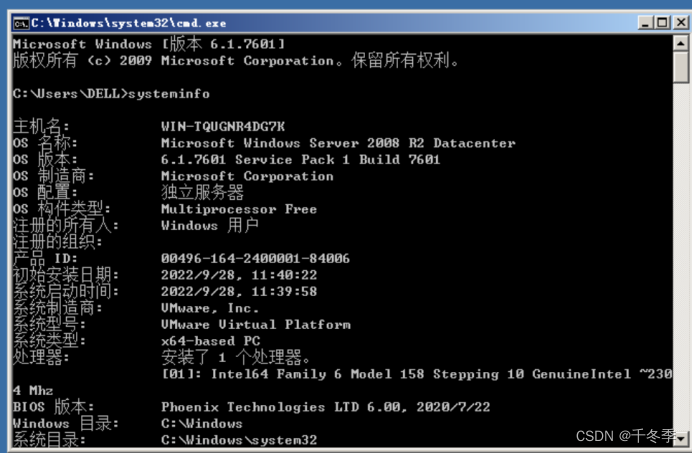Click the 版权所有 copyright line
Image resolution: width=692 pixels, height=454 pixels.
click(x=236, y=60)
